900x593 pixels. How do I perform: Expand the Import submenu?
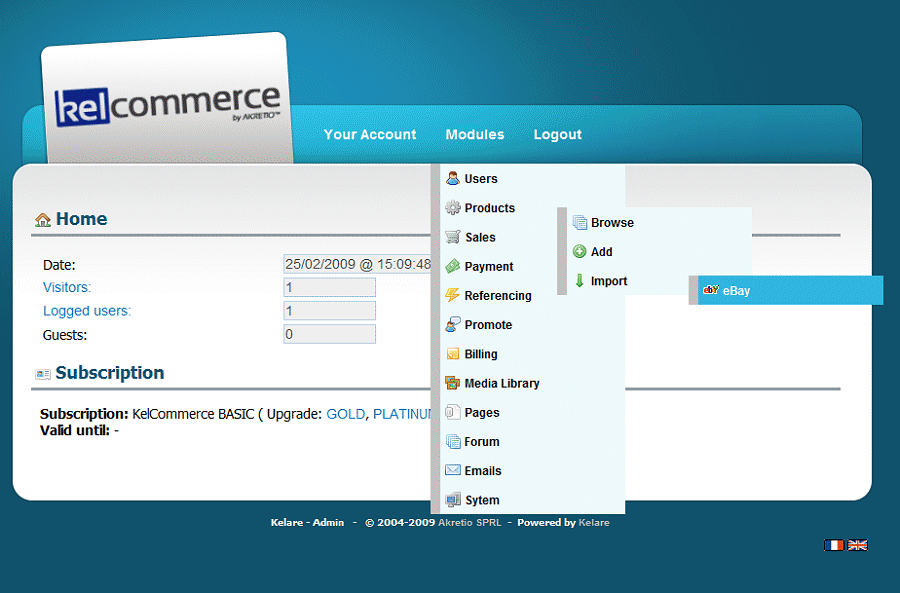tap(608, 281)
